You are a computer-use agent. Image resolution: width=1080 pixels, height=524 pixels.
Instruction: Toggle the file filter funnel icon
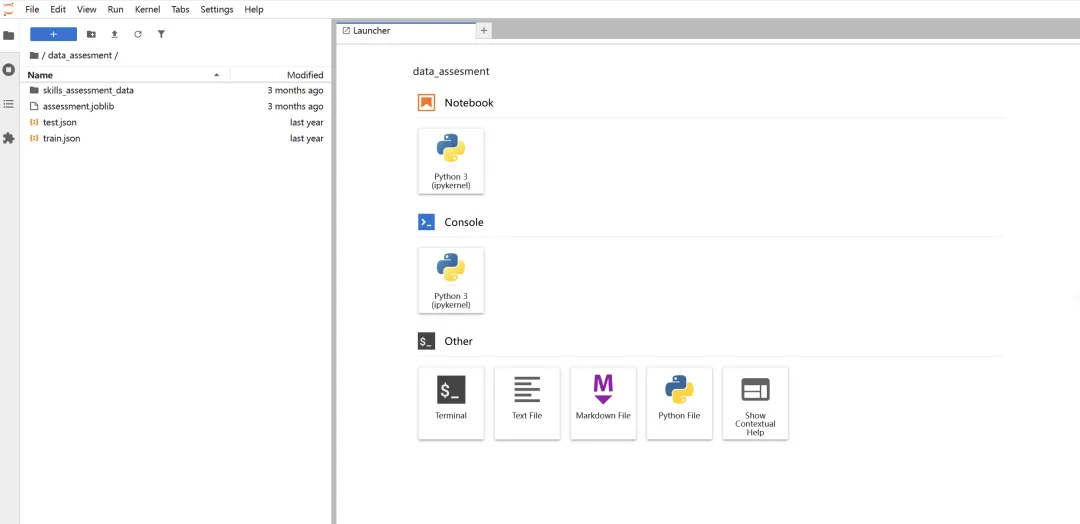(161, 34)
